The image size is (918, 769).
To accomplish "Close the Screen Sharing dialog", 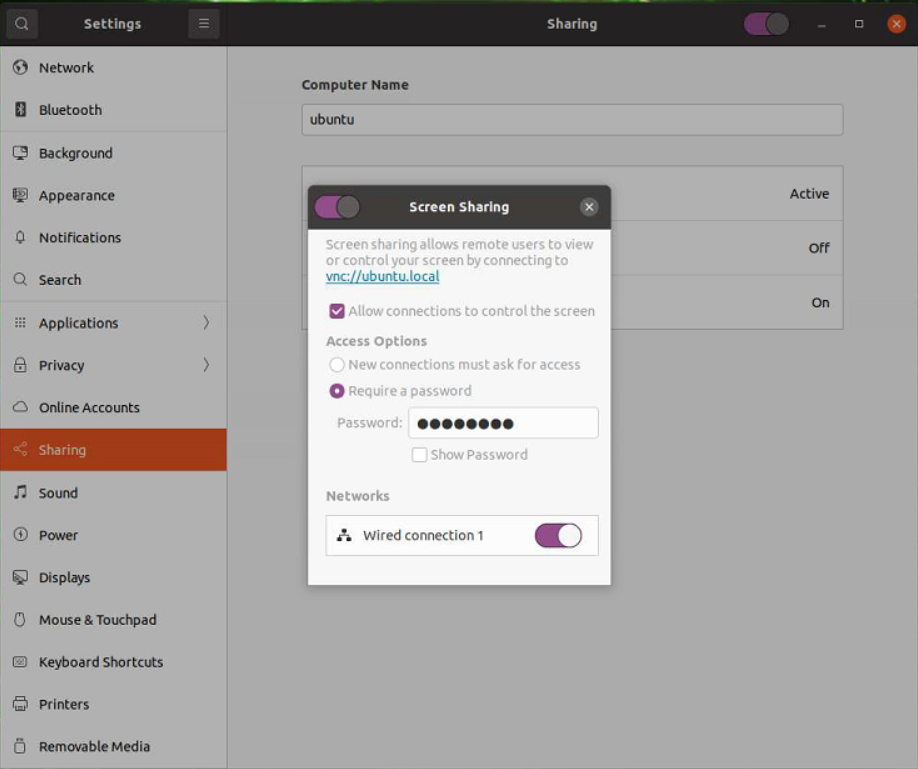I will click(x=589, y=207).
